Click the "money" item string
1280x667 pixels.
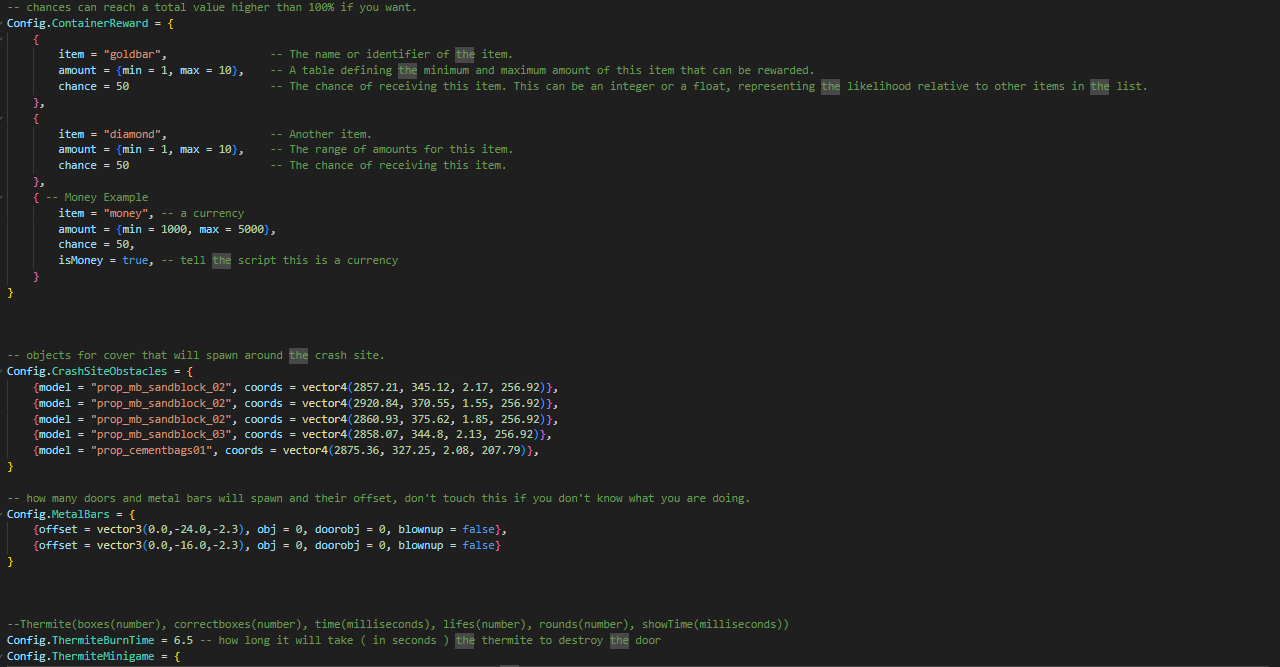tap(129, 213)
